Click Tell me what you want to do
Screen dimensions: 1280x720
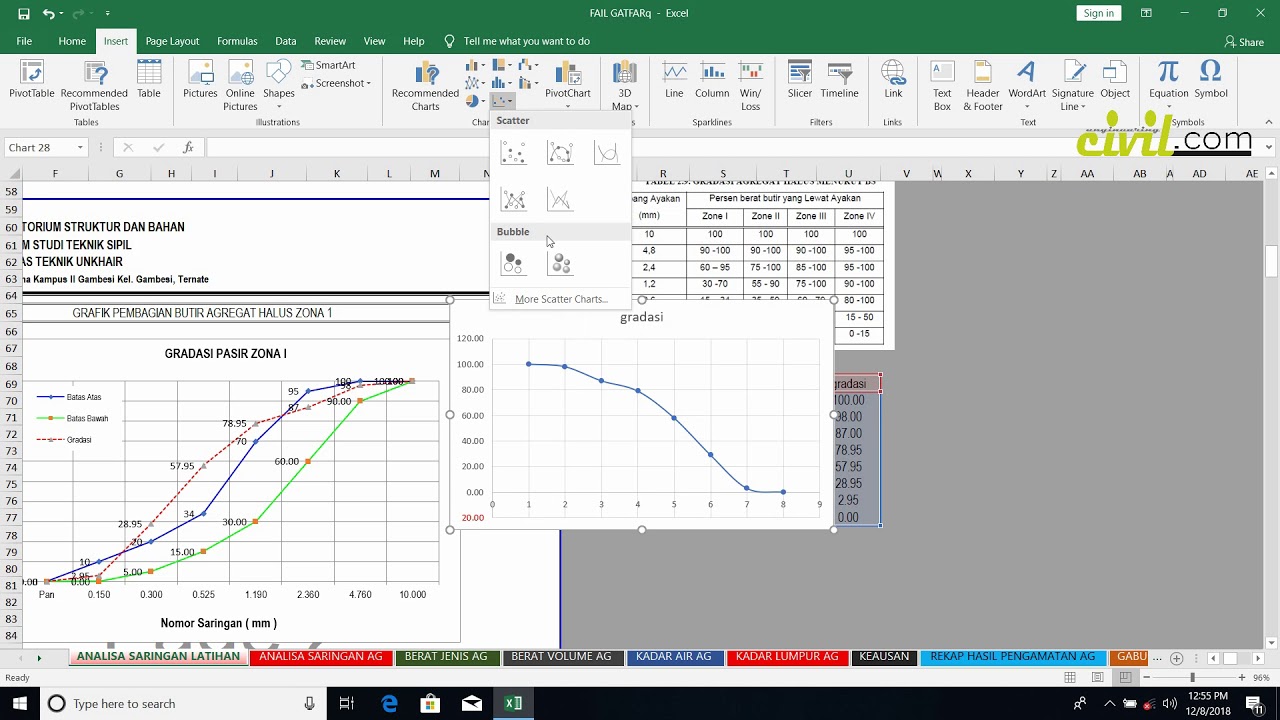point(517,41)
